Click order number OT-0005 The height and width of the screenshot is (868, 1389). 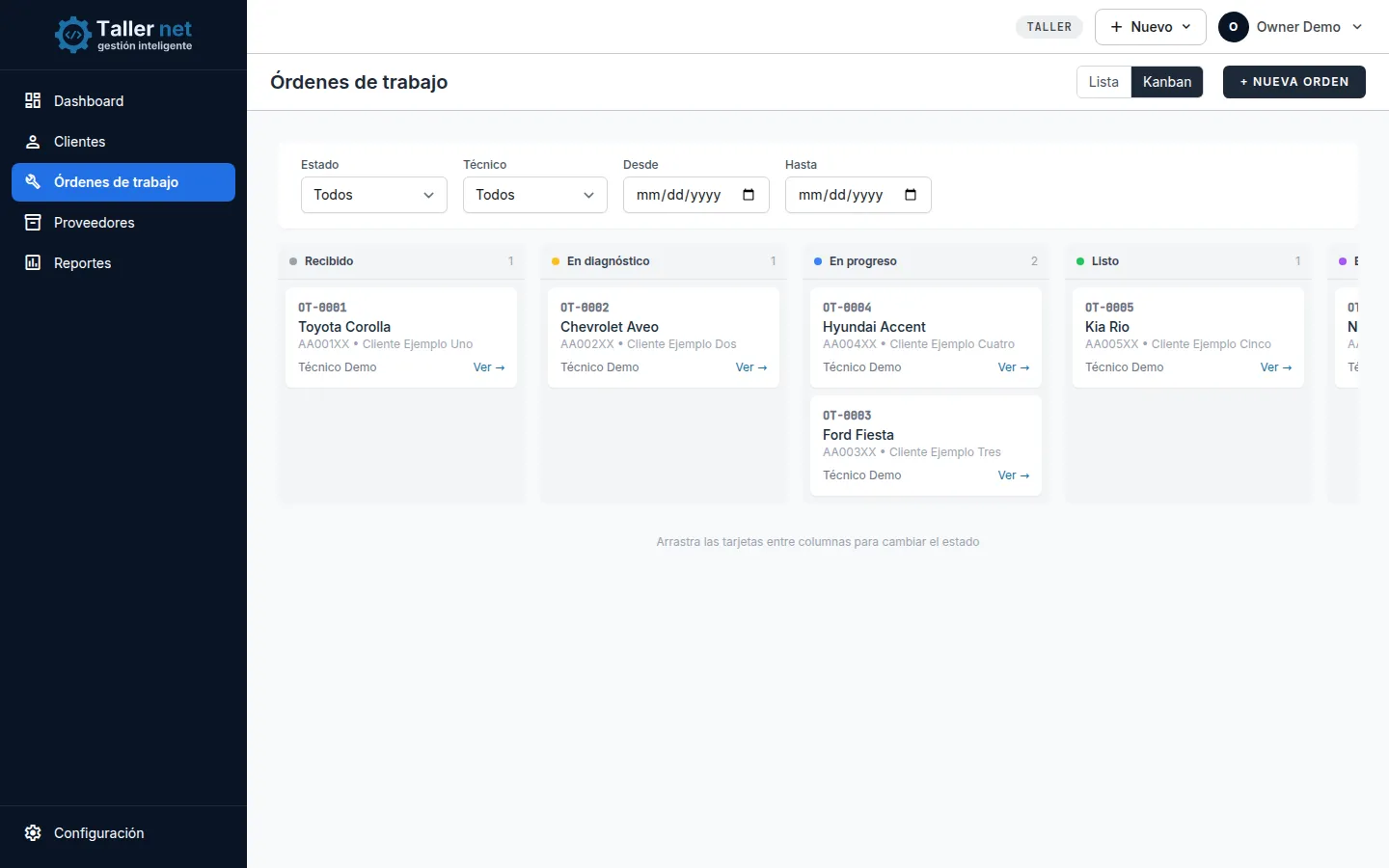[1109, 308]
